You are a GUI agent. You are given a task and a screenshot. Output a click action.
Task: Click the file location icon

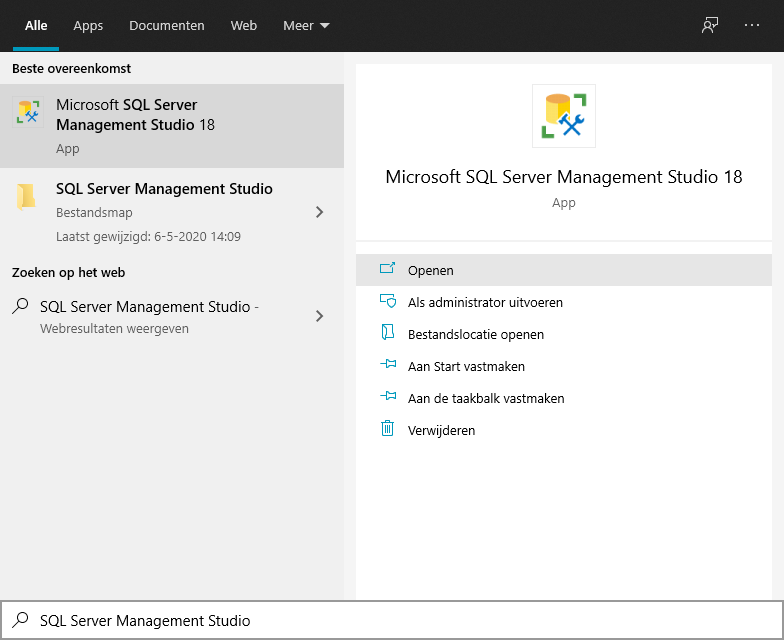pos(388,332)
